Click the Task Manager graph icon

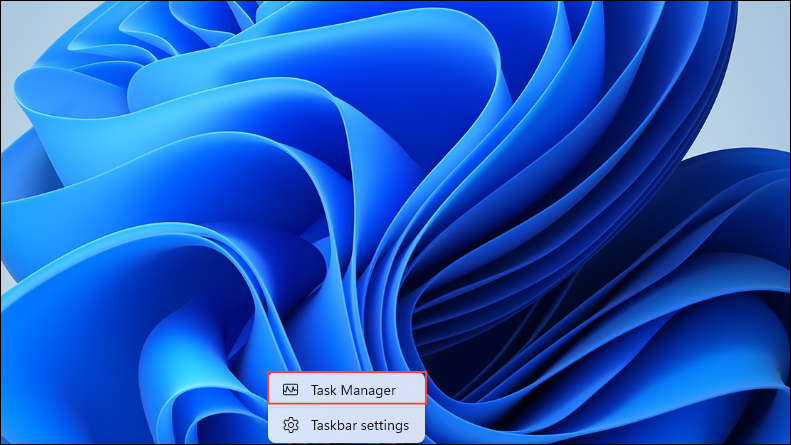pos(291,390)
